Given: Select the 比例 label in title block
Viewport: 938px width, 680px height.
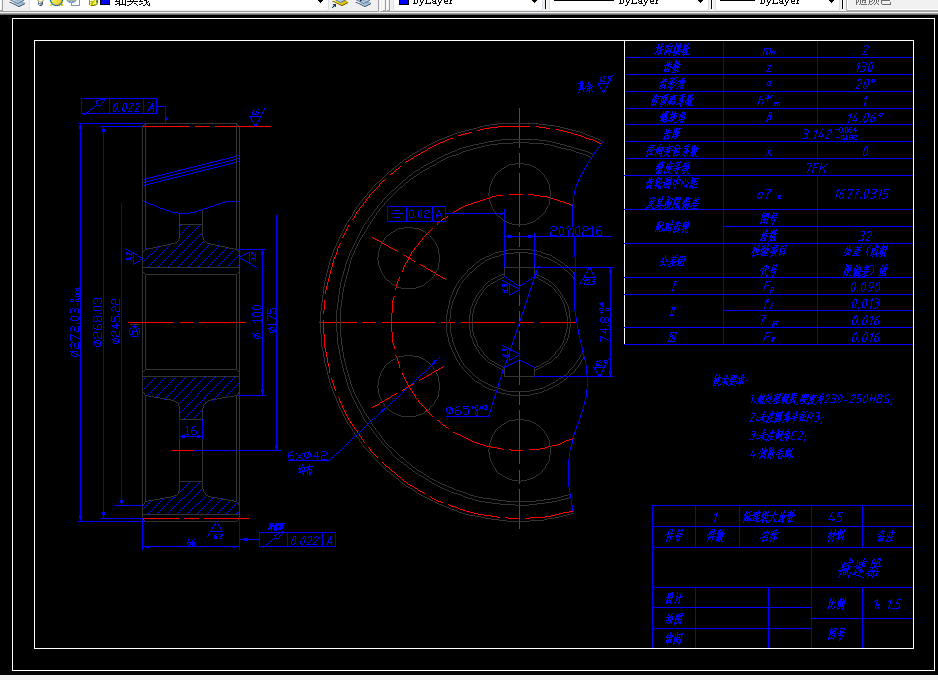Looking at the screenshot, I should pos(836,604).
